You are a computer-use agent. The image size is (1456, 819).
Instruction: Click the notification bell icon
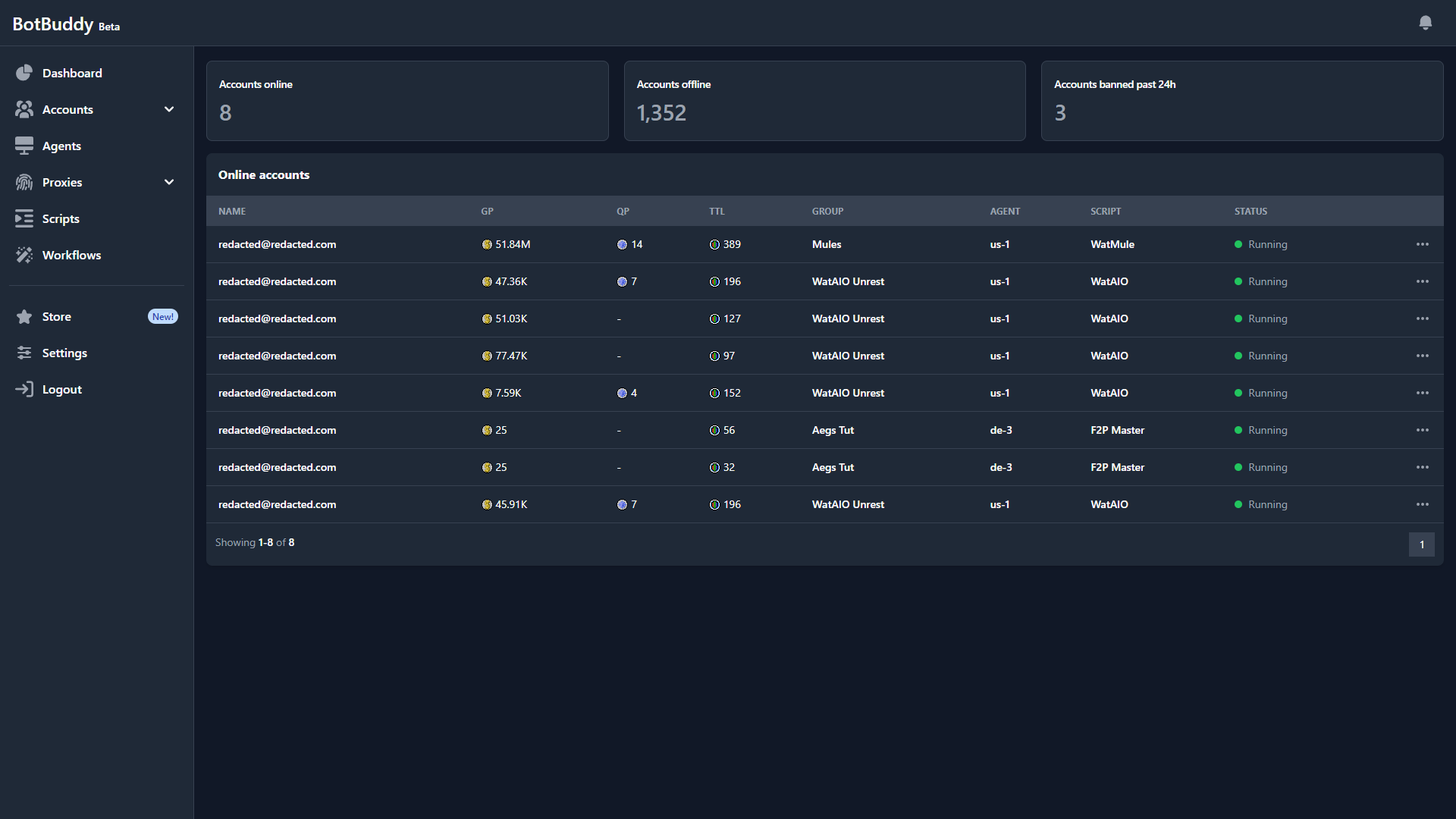[x=1426, y=23]
